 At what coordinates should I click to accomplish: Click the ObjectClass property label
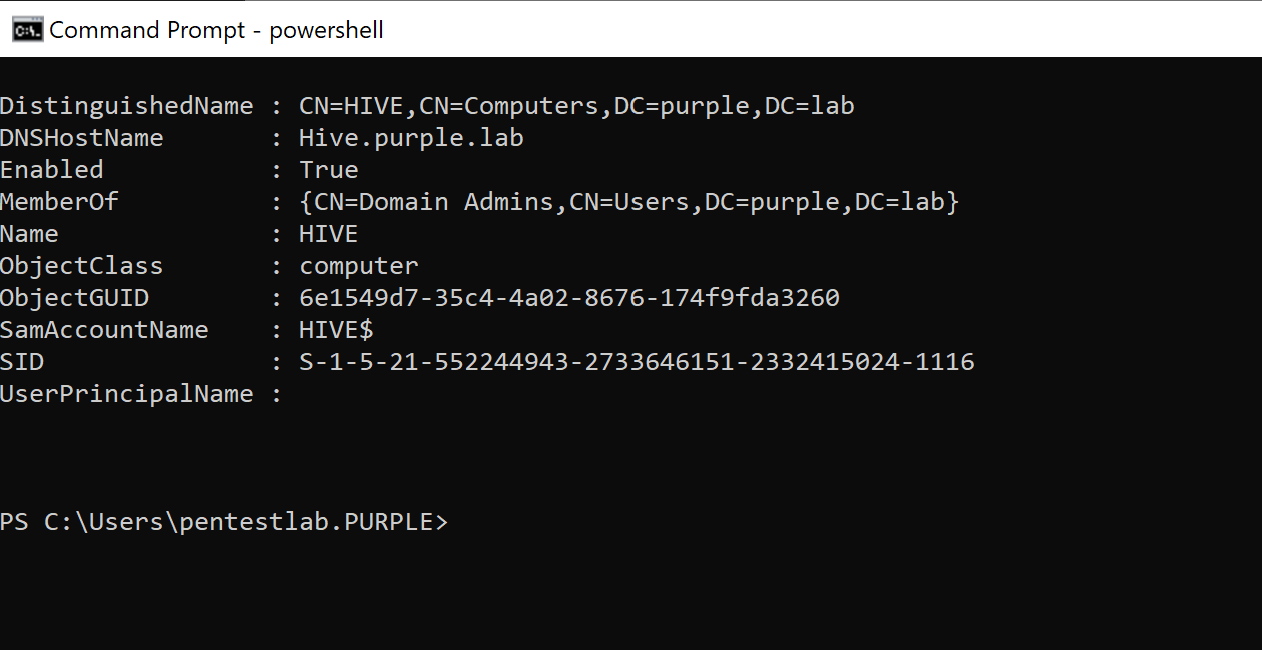coord(82,266)
